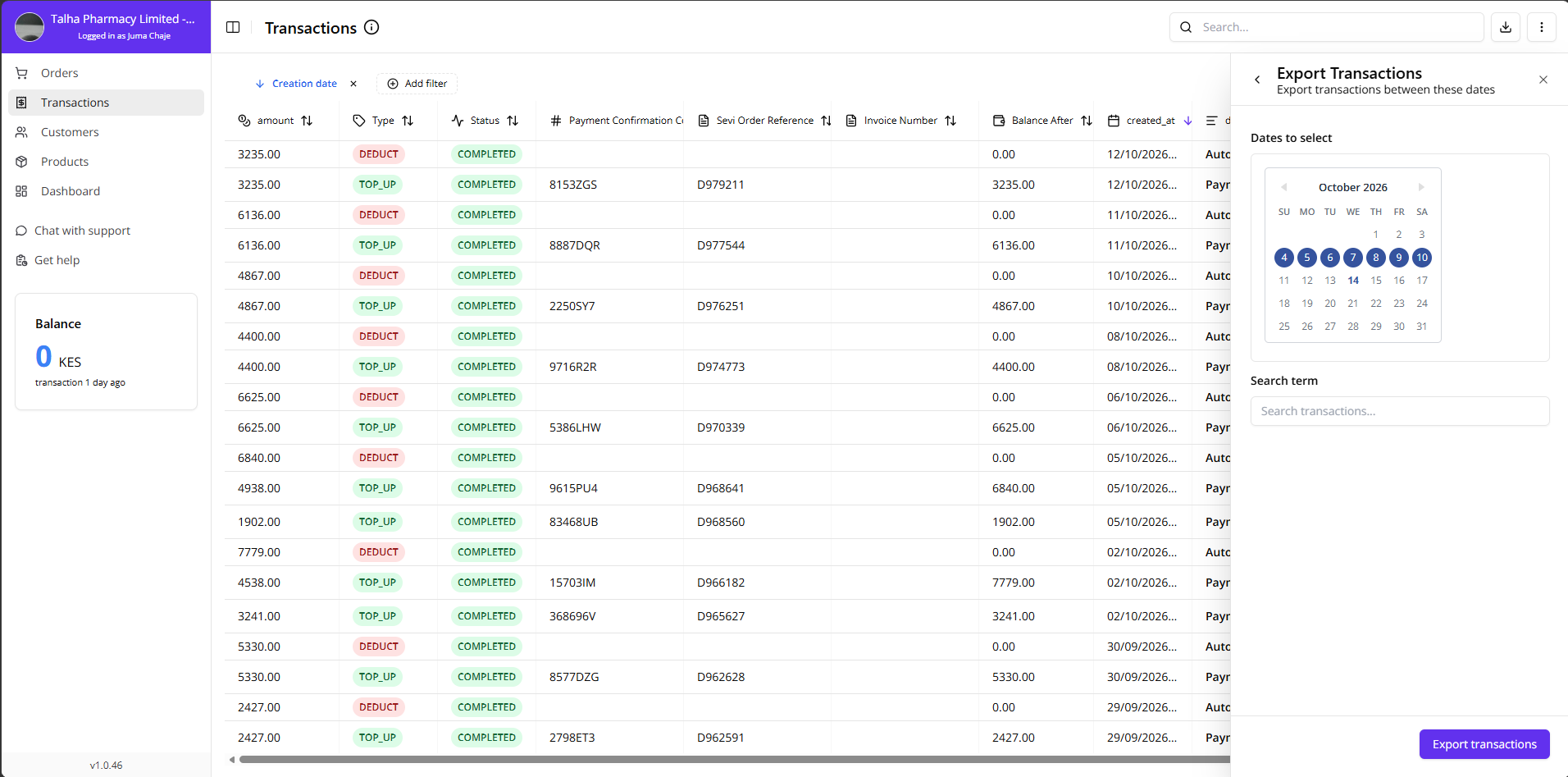This screenshot has width=1568, height=777.
Task: Click the Talha Pharmacy profile avatar
Action: pyautogui.click(x=30, y=27)
